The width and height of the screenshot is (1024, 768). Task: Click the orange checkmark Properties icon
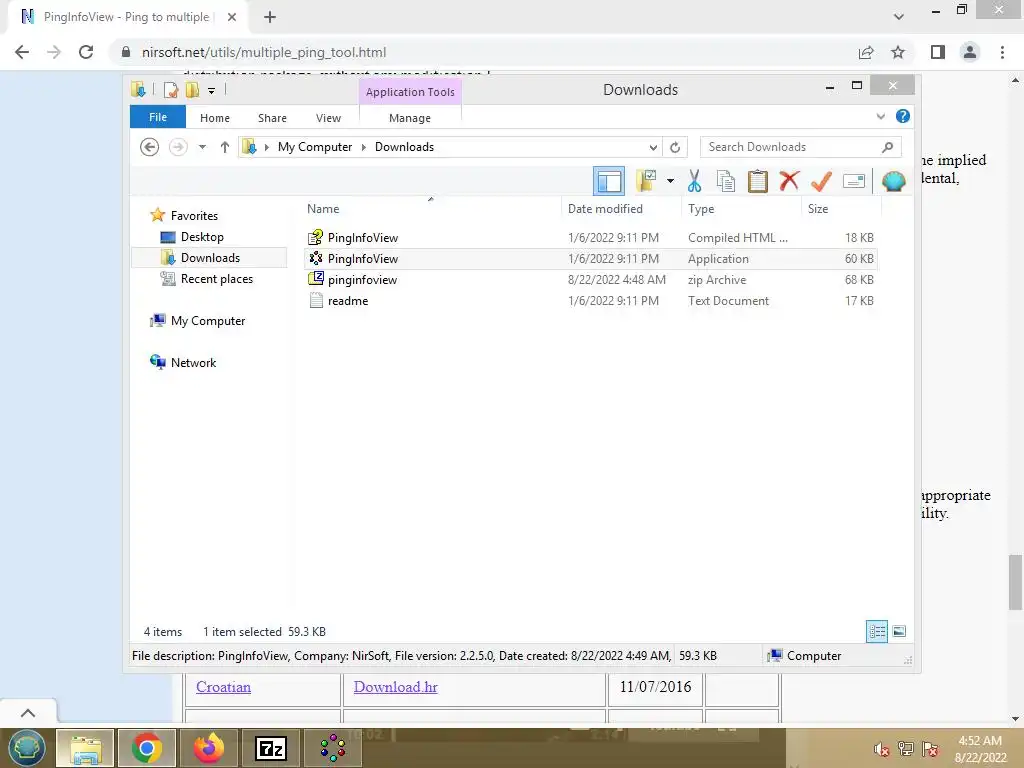pyautogui.click(x=821, y=181)
